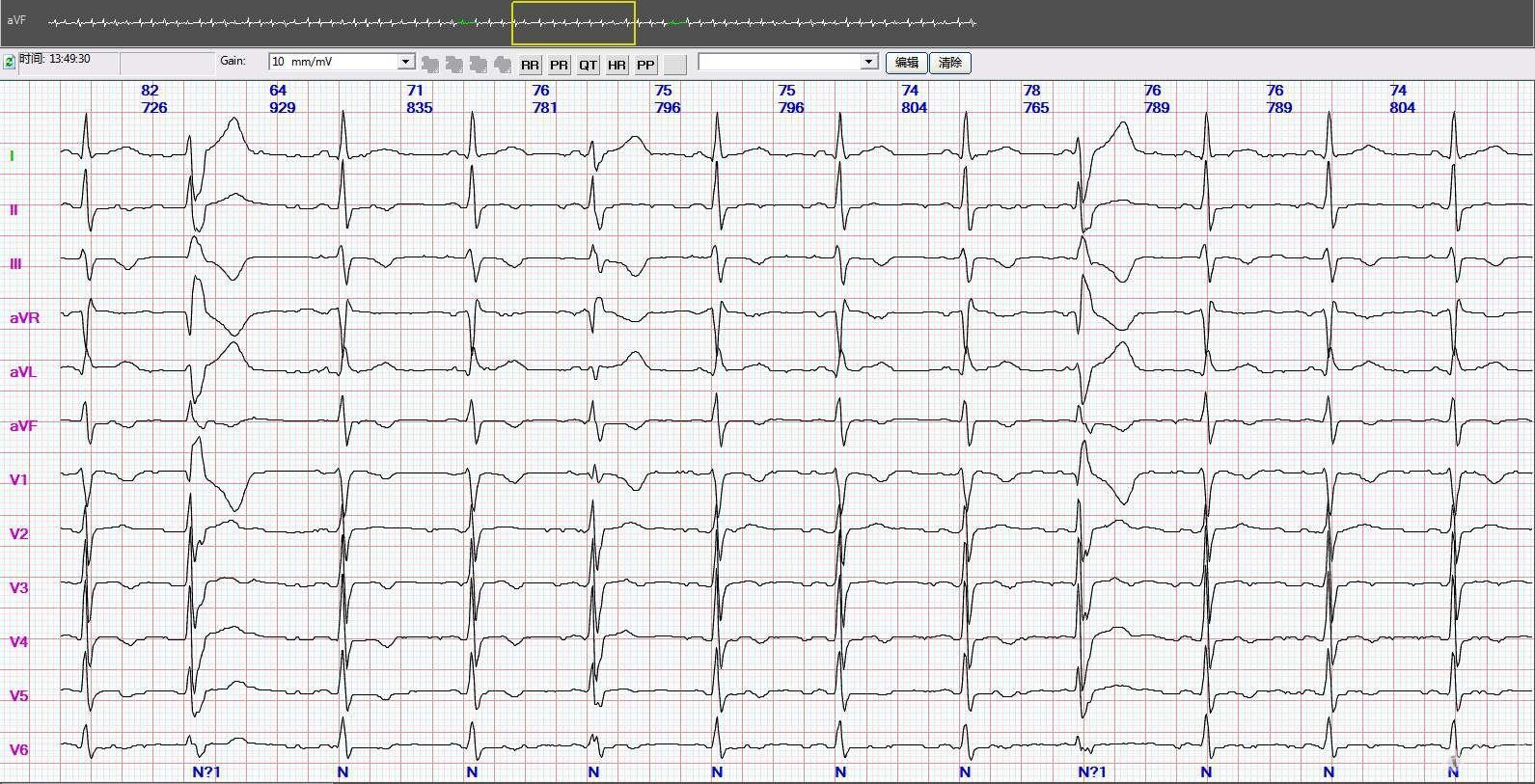Click the 编辑 (Edit) button

pyautogui.click(x=907, y=63)
